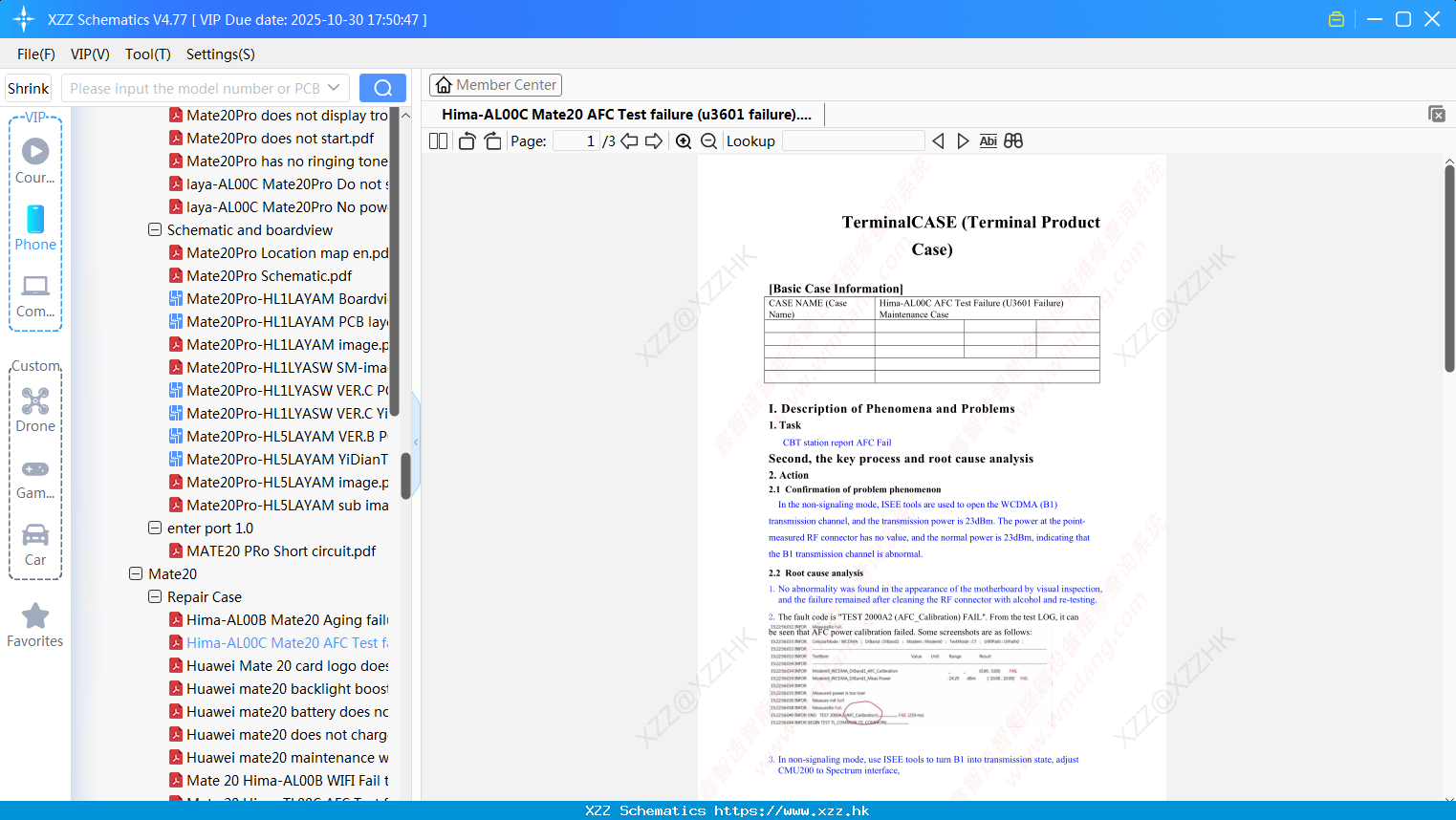This screenshot has height=820, width=1456.
Task: Open Huawei mate20 battery does not file
Action: tap(278, 712)
